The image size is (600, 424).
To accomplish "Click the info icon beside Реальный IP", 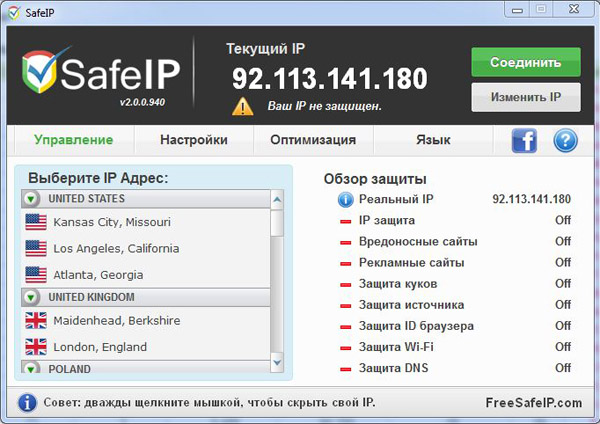I will click(346, 200).
